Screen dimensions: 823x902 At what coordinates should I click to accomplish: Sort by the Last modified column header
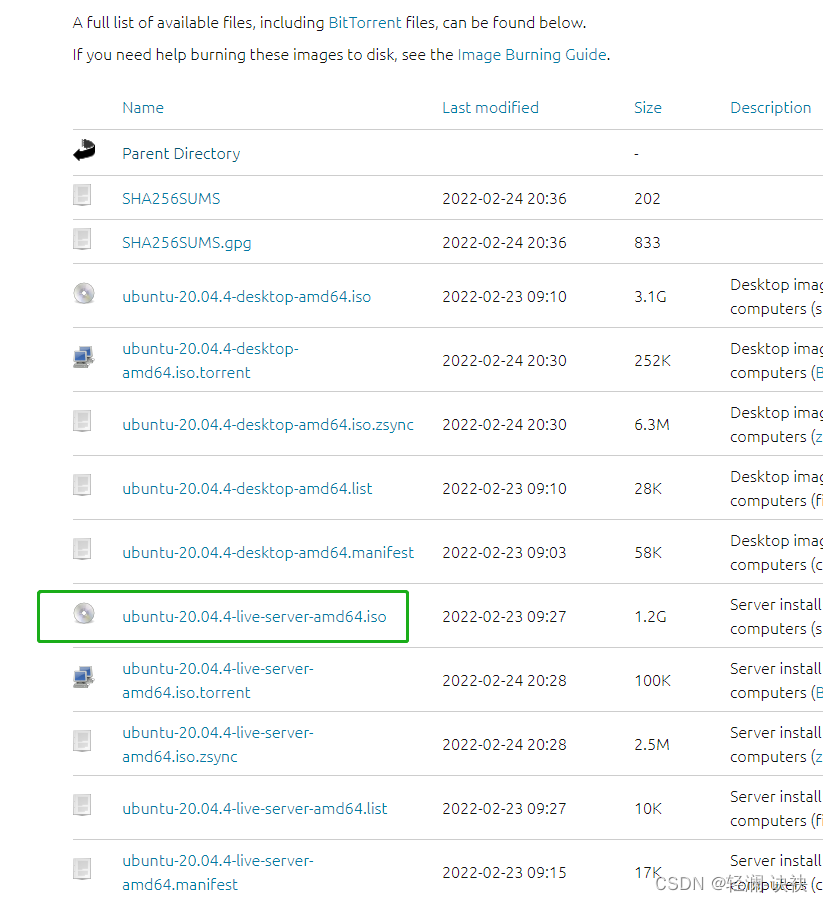pyautogui.click(x=491, y=108)
